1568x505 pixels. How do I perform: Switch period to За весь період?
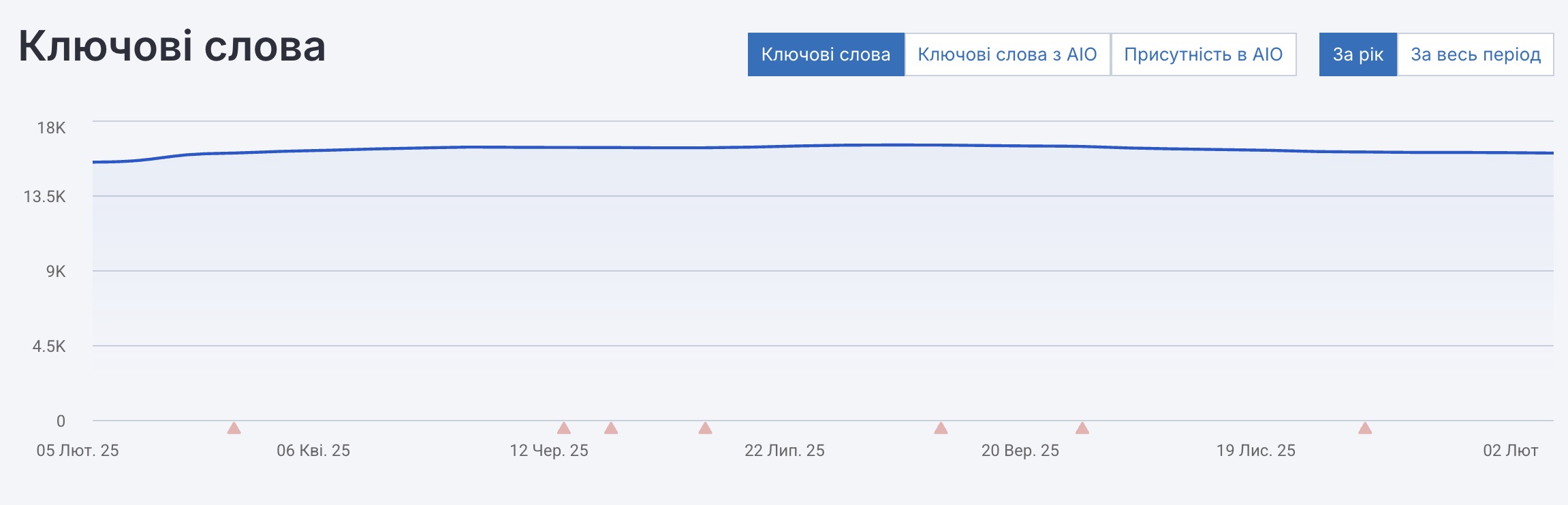pyautogui.click(x=1475, y=54)
